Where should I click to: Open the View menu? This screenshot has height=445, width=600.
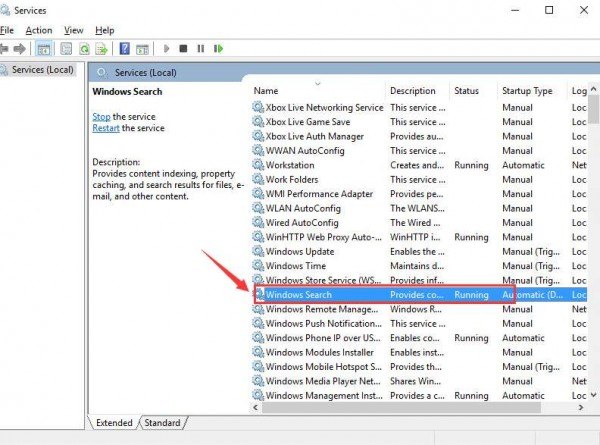coord(73,30)
